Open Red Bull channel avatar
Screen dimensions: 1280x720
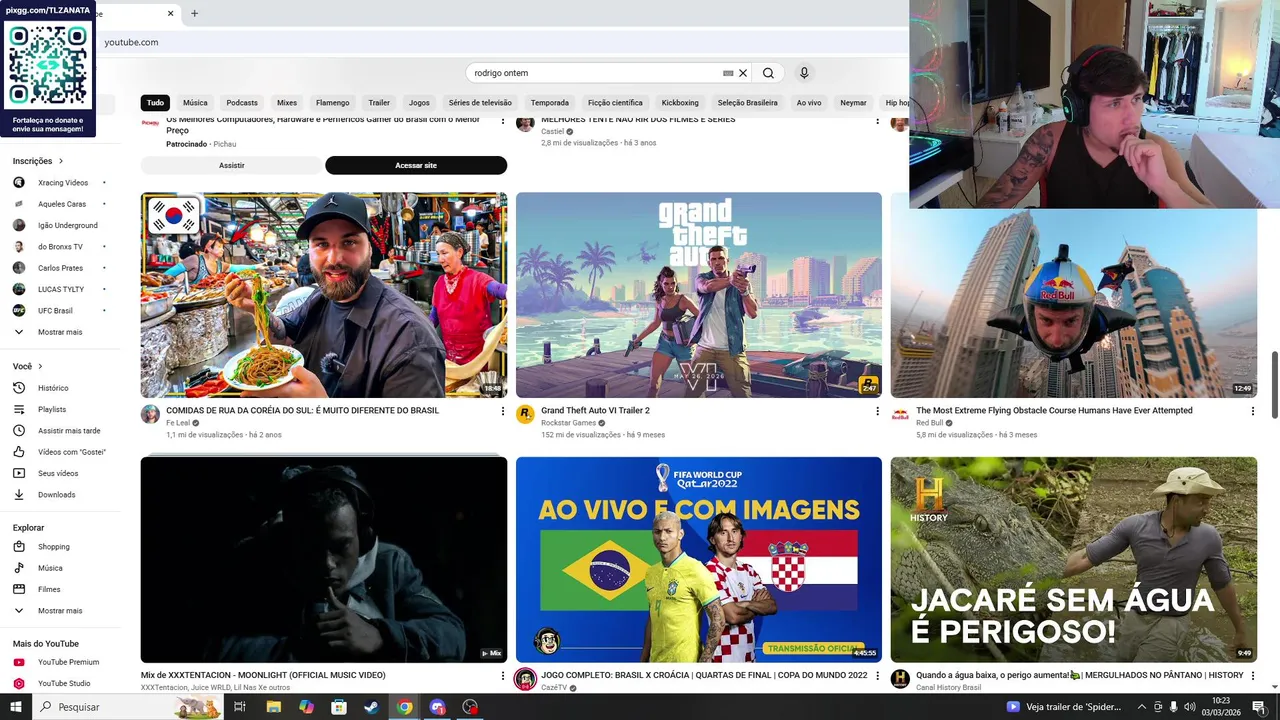(x=900, y=414)
